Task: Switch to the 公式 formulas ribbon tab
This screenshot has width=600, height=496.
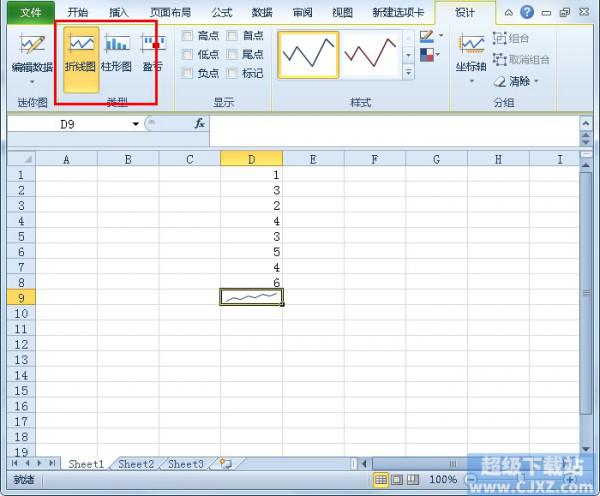Action: (x=221, y=13)
